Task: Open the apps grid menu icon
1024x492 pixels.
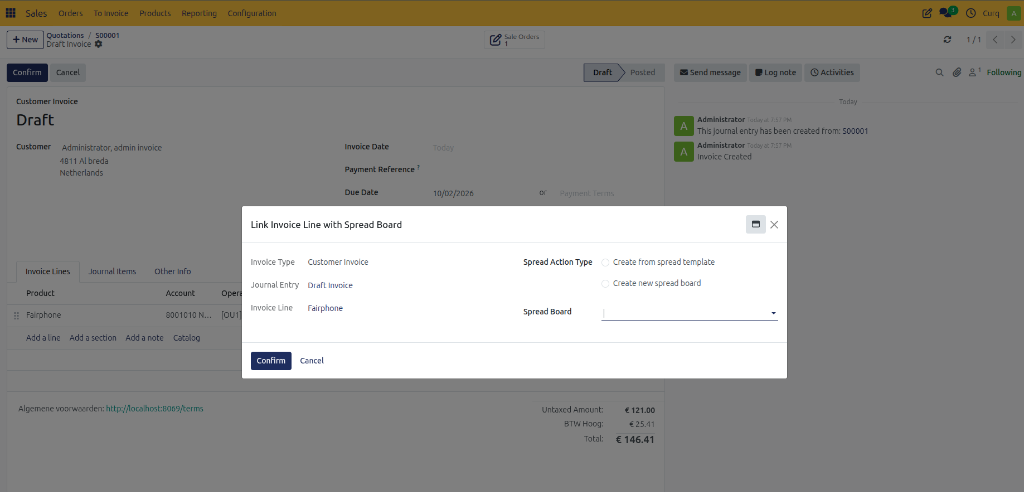Action: pos(10,13)
